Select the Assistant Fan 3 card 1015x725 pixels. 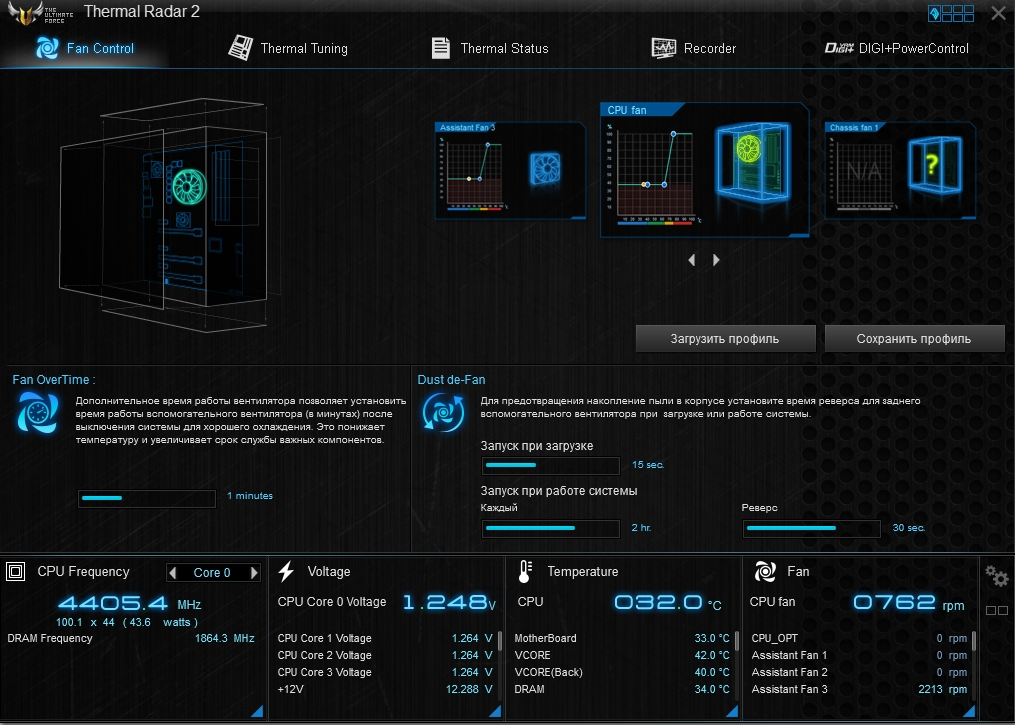(510, 171)
